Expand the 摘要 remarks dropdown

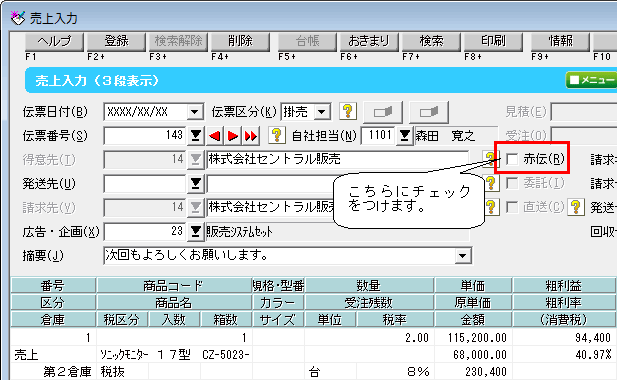click(462, 256)
